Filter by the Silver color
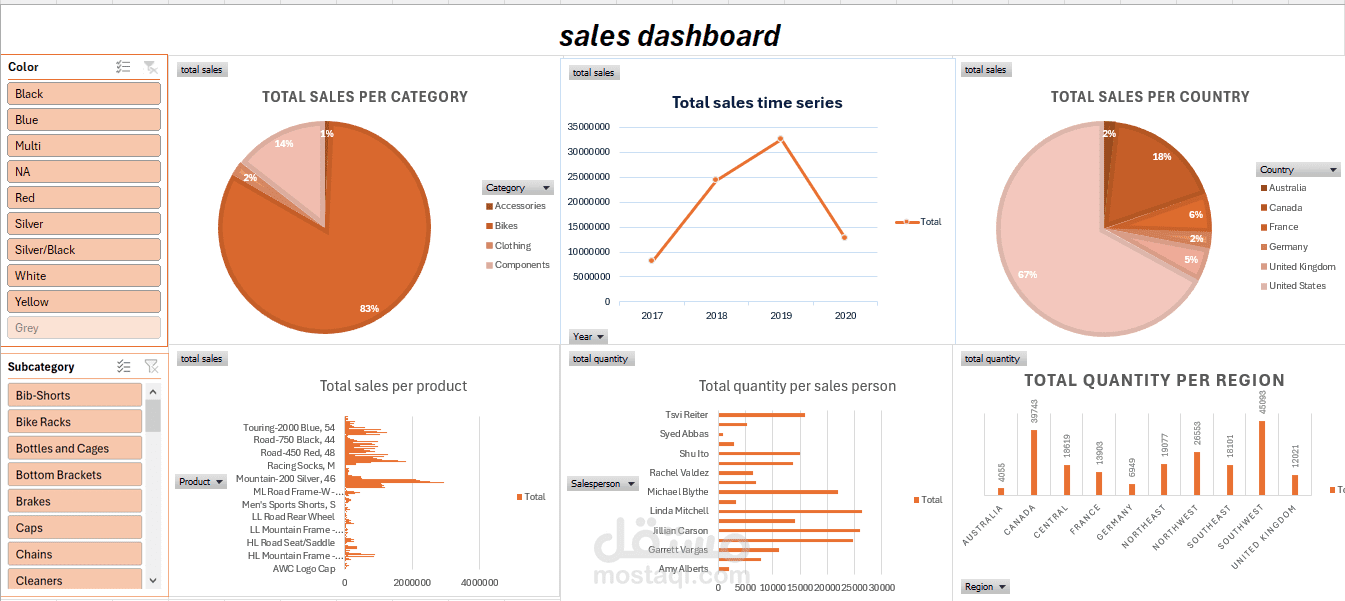The image size is (1345, 601). [84, 223]
